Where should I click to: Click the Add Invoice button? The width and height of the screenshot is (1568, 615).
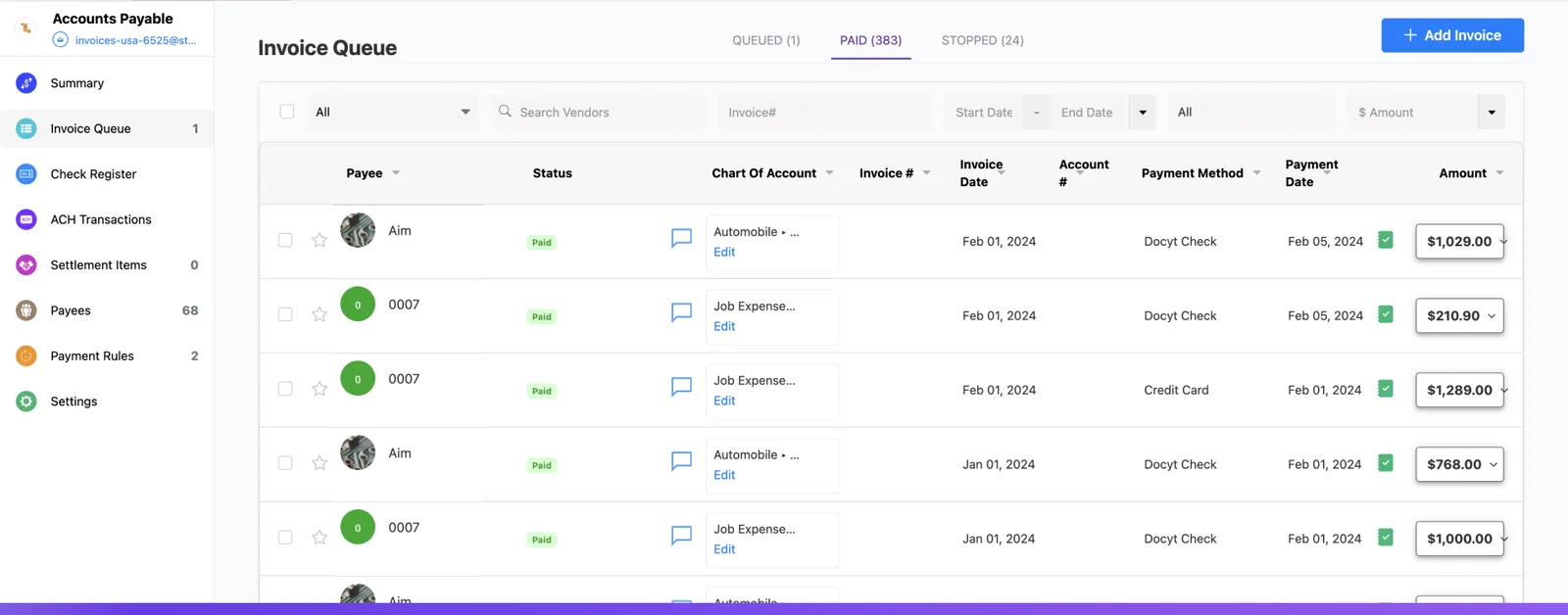pos(1452,35)
